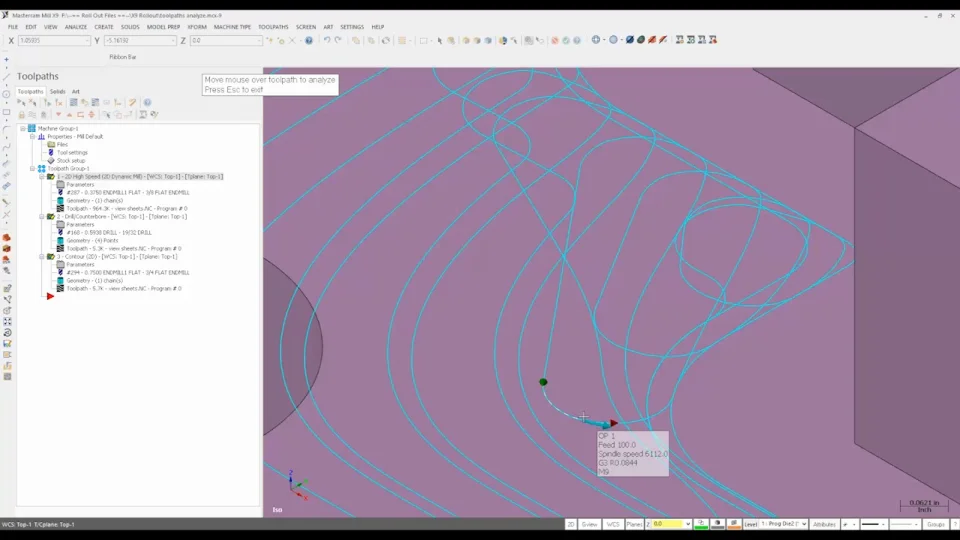The image size is (960, 540).
Task: Toggle the 2D button in the status bar
Action: [571, 524]
